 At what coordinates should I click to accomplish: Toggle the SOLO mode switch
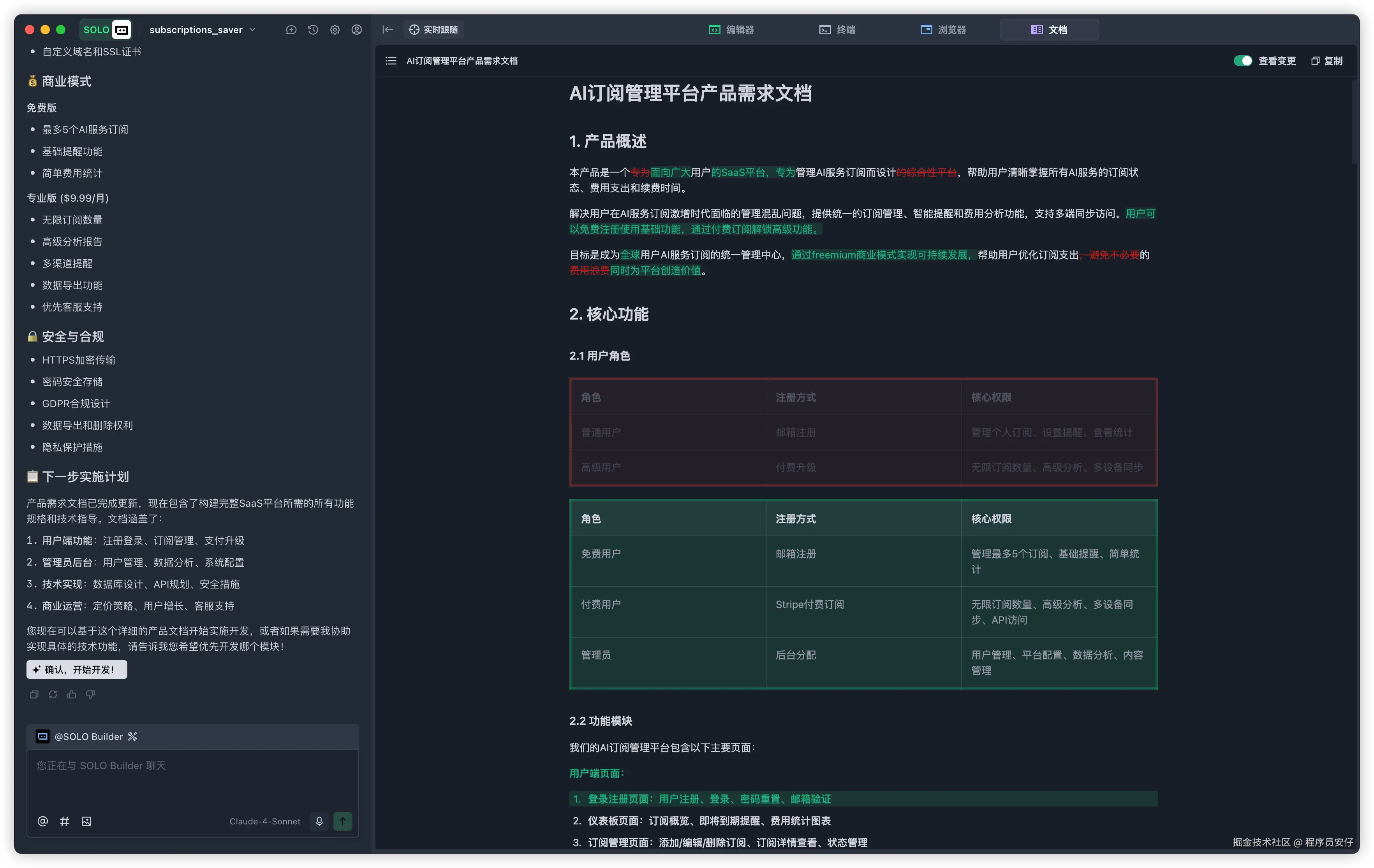point(106,30)
